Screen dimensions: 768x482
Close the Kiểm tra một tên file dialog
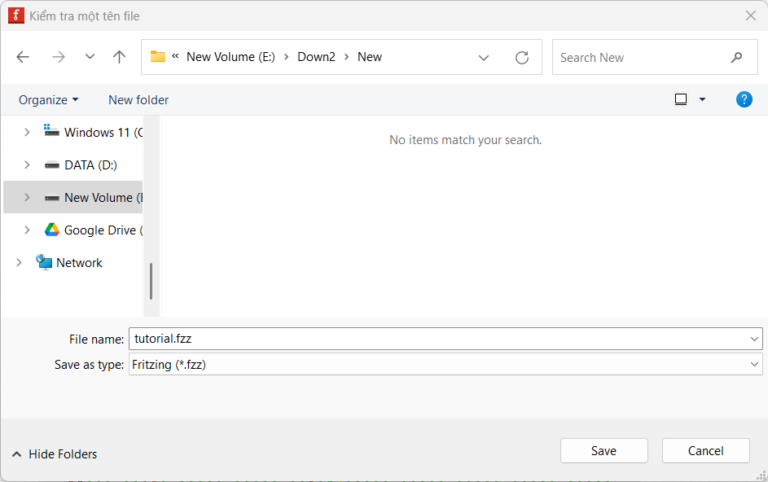pyautogui.click(x=750, y=16)
